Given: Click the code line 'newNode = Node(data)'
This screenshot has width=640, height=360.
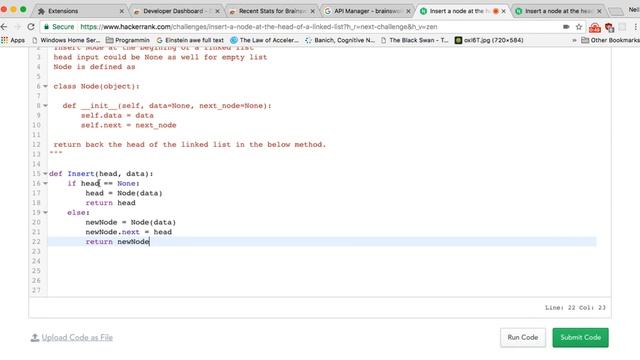Looking at the screenshot, I should [131, 222].
